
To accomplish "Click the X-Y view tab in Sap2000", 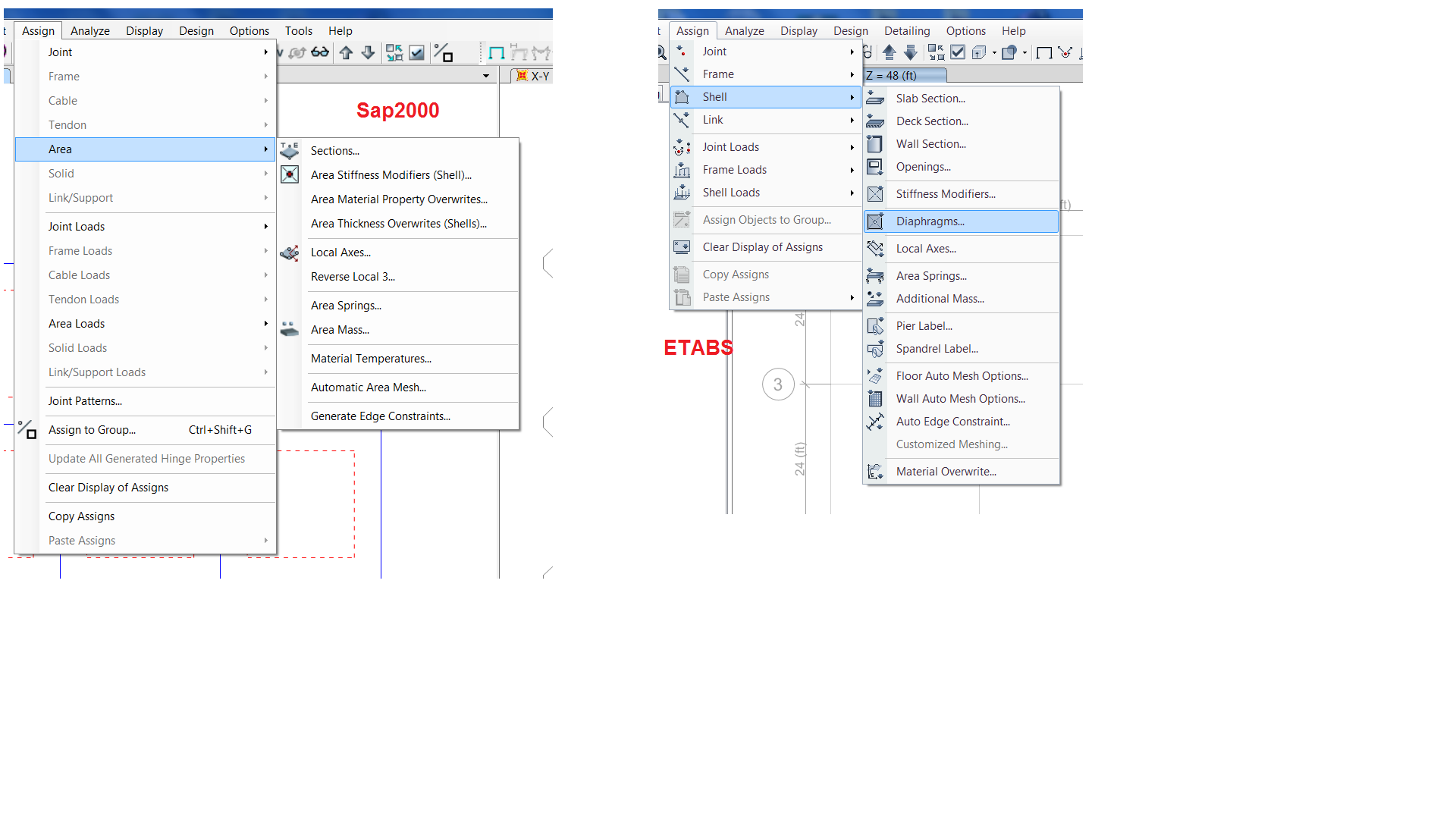I will click(533, 76).
